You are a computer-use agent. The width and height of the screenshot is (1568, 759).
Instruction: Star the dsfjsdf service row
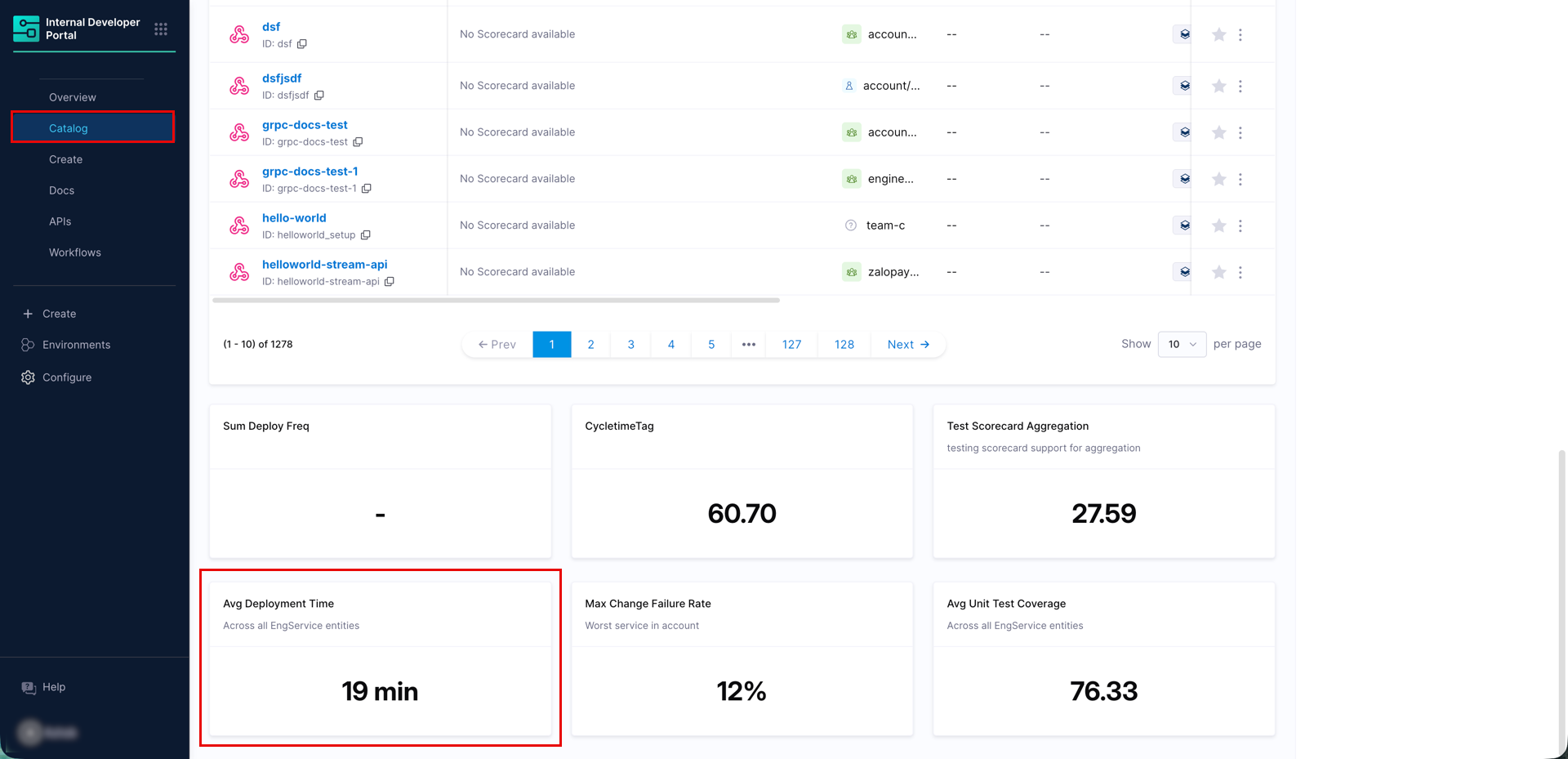coord(1218,85)
